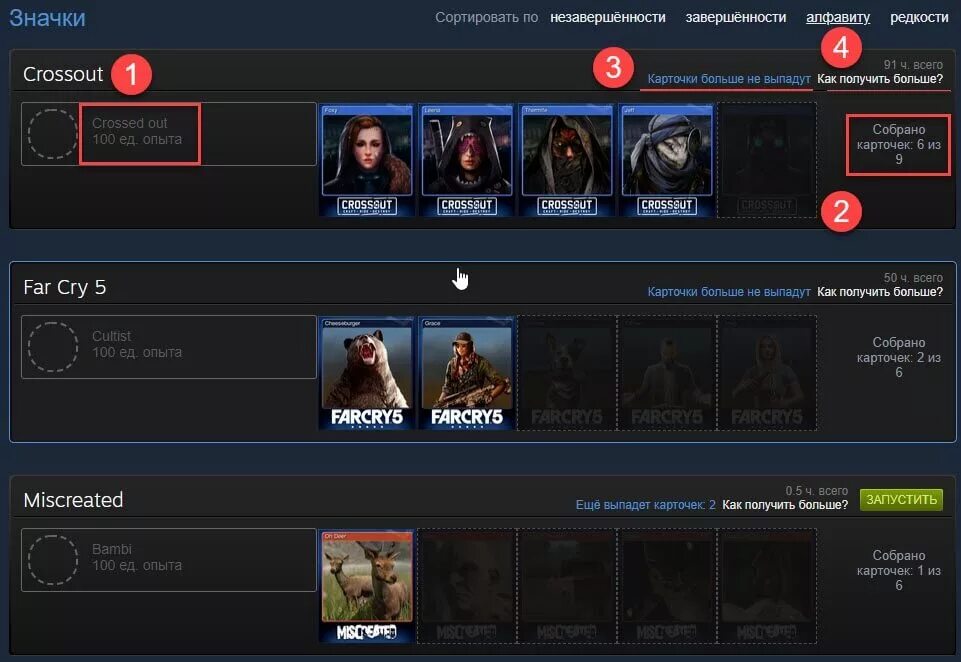Sort badges by редкости
This screenshot has width=961, height=662.
tap(919, 17)
